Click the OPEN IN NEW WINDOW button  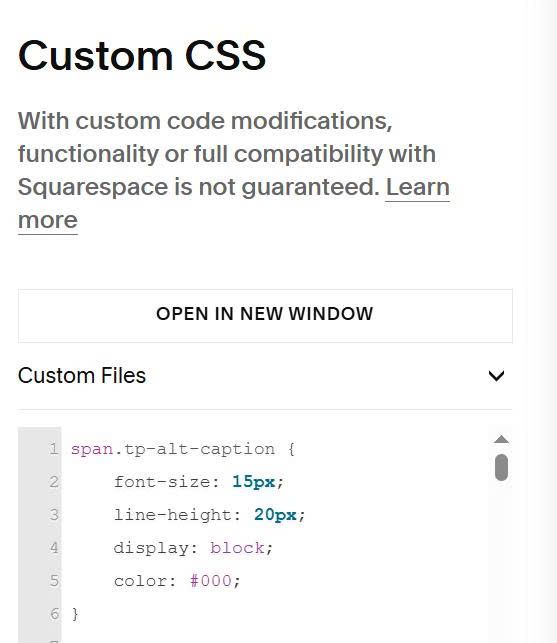point(265,316)
